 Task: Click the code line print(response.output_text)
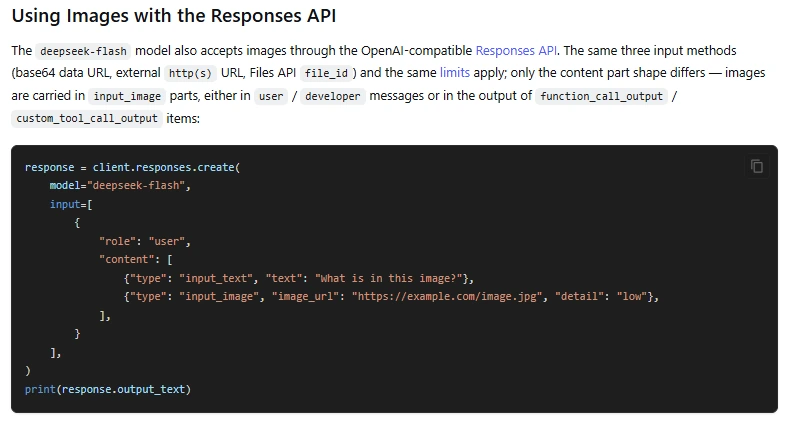pos(108,389)
